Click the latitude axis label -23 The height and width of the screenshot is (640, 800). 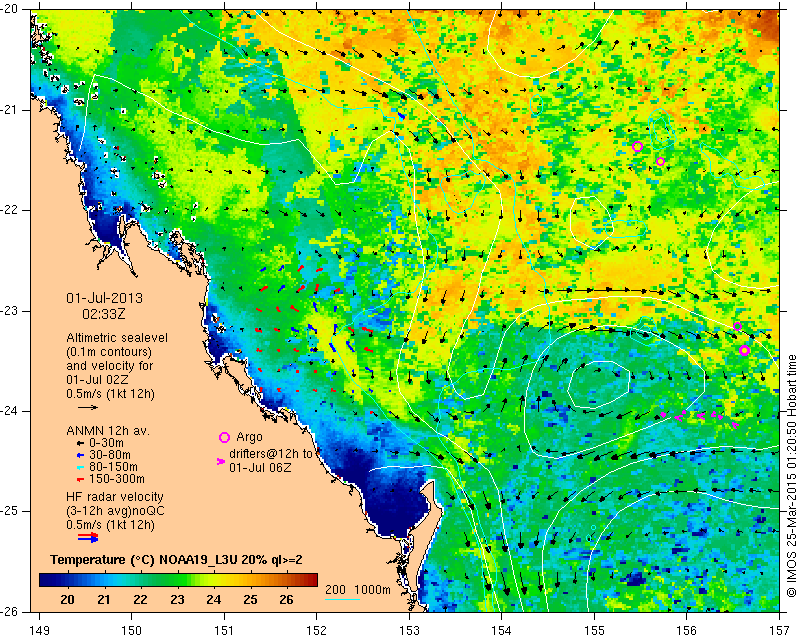[10, 311]
